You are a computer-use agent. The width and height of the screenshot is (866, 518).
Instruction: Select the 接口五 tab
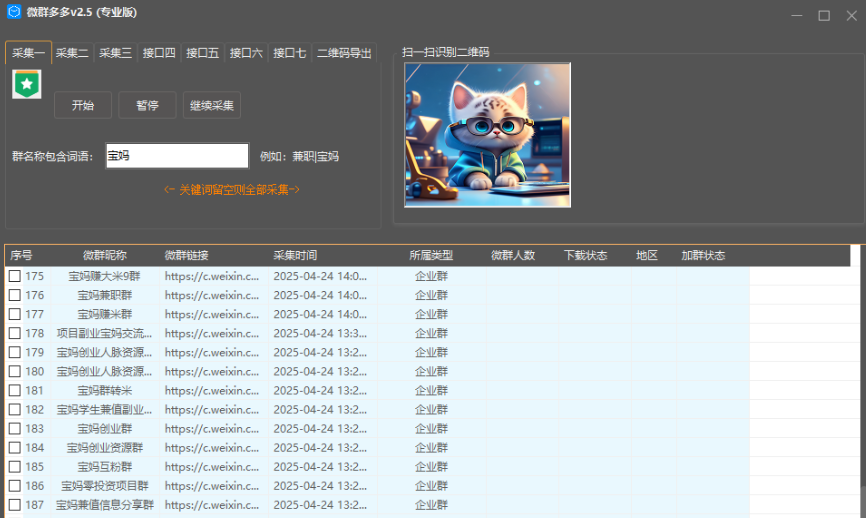pos(202,53)
